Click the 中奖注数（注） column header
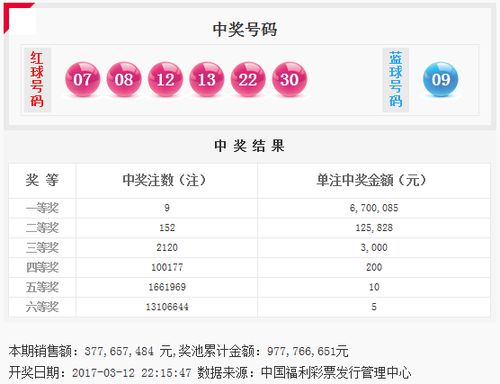 click(x=165, y=180)
